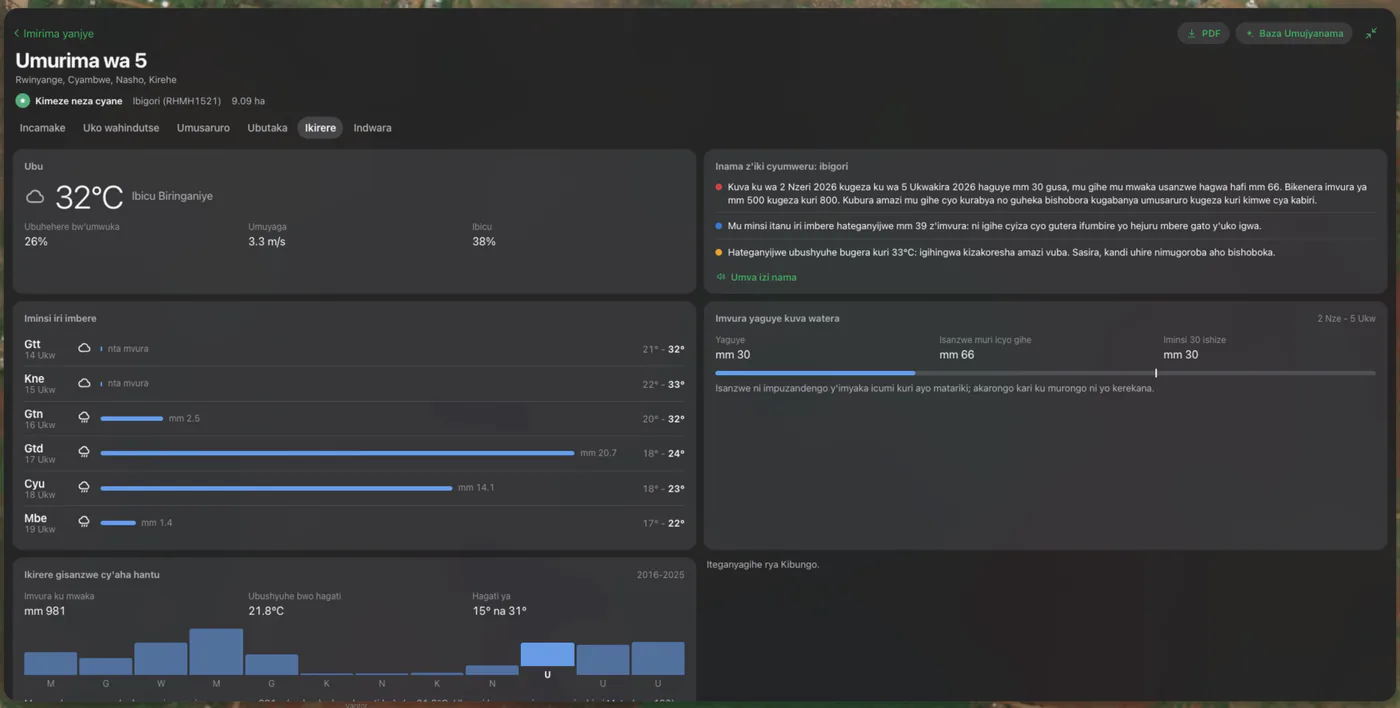The image size is (1400, 708).
Task: Click the rain icon in the Gtd row
Action: click(x=84, y=453)
